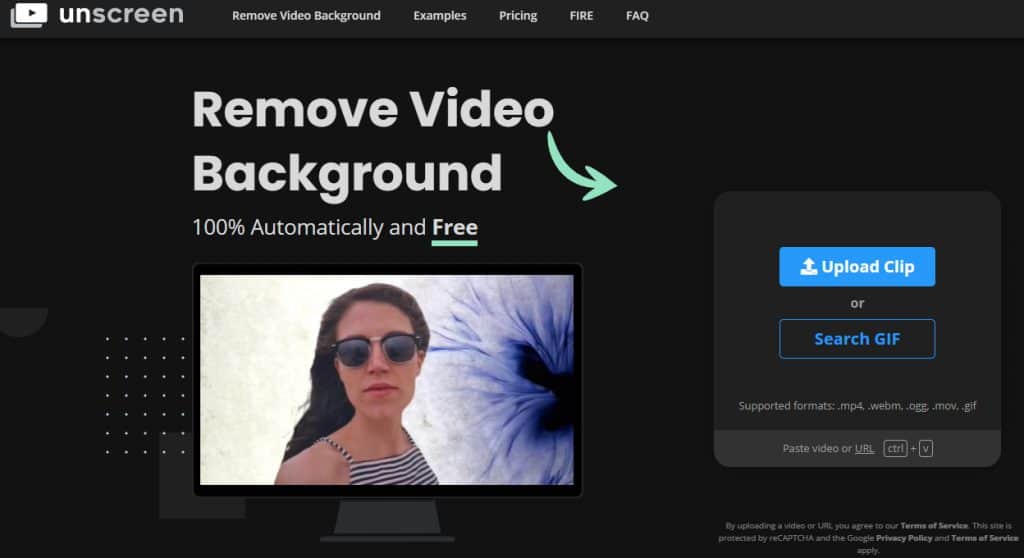Image resolution: width=1024 pixels, height=558 pixels.
Task: Open the FAQ nav item
Action: (x=637, y=16)
